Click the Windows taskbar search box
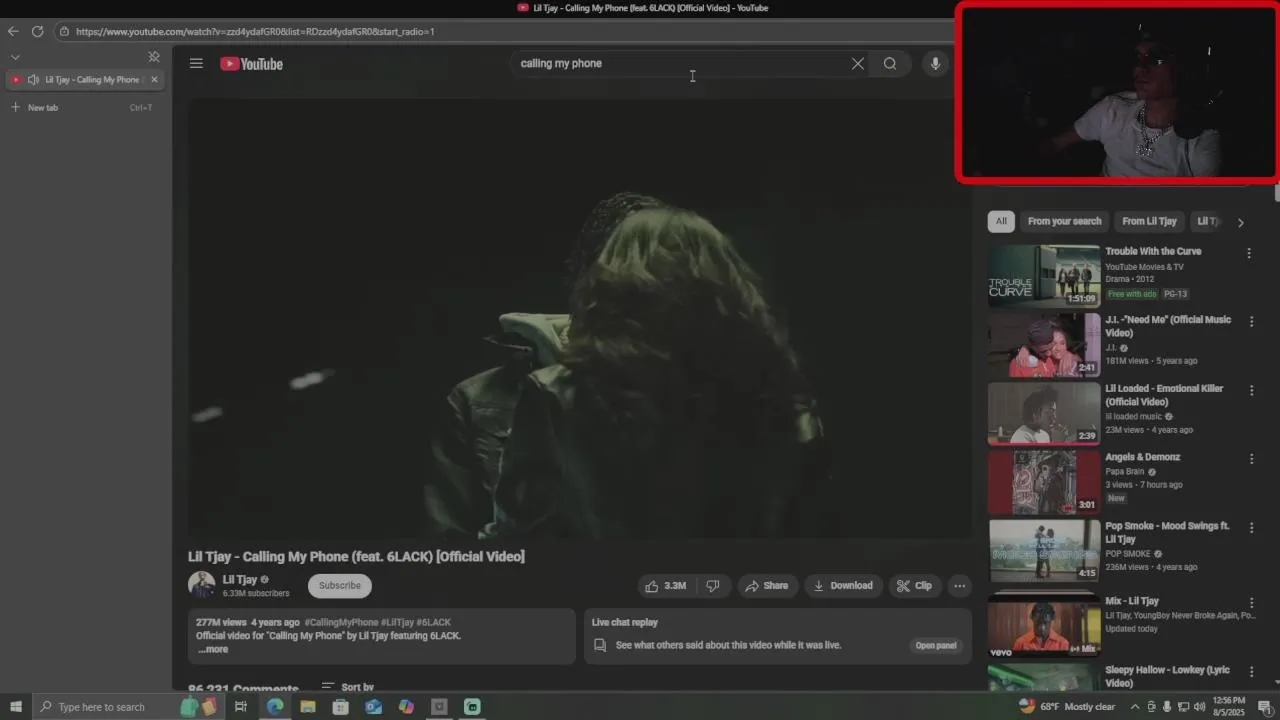 point(127,707)
